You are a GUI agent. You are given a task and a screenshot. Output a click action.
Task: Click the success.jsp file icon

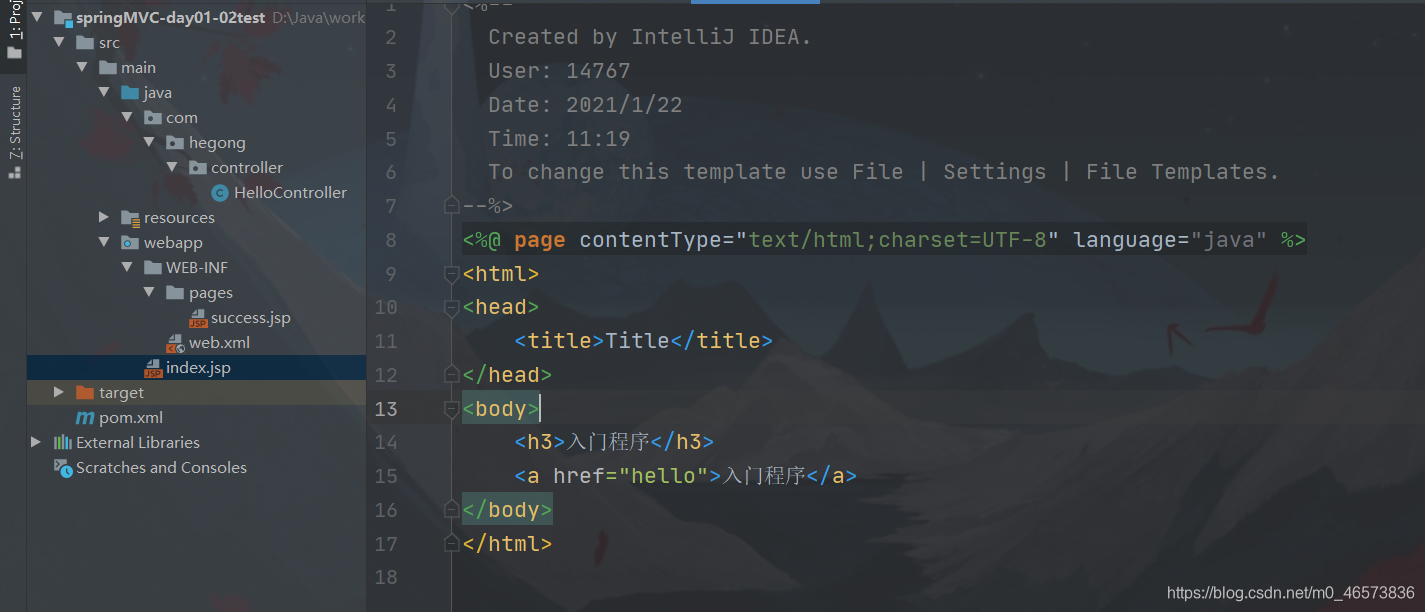(198, 318)
